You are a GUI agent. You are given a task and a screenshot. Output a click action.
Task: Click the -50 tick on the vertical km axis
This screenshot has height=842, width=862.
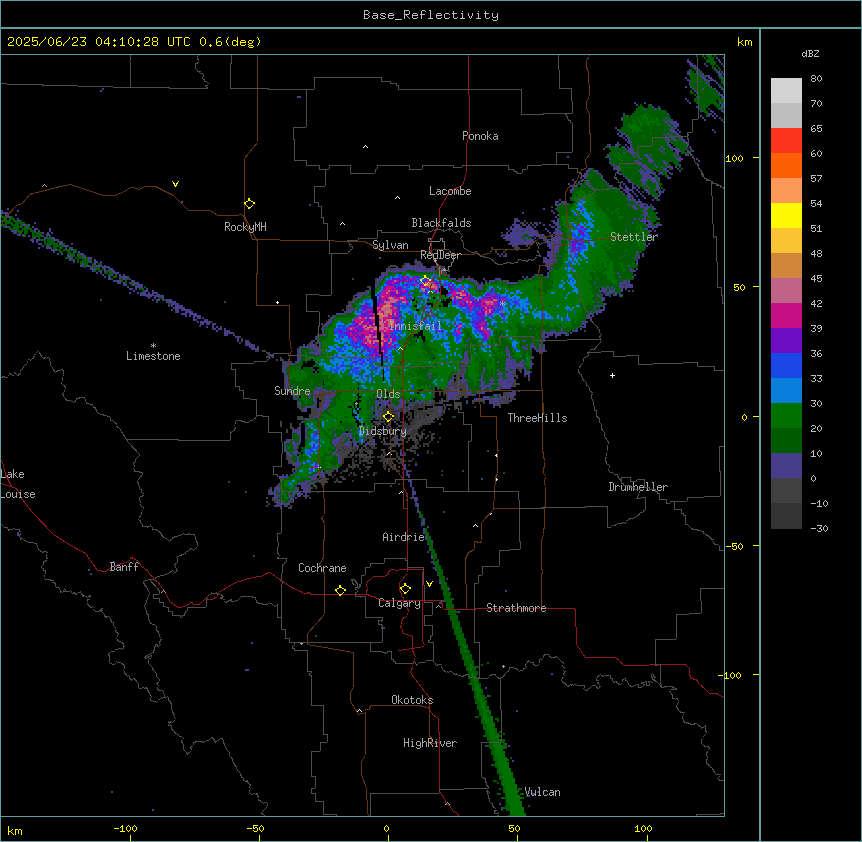pos(734,546)
